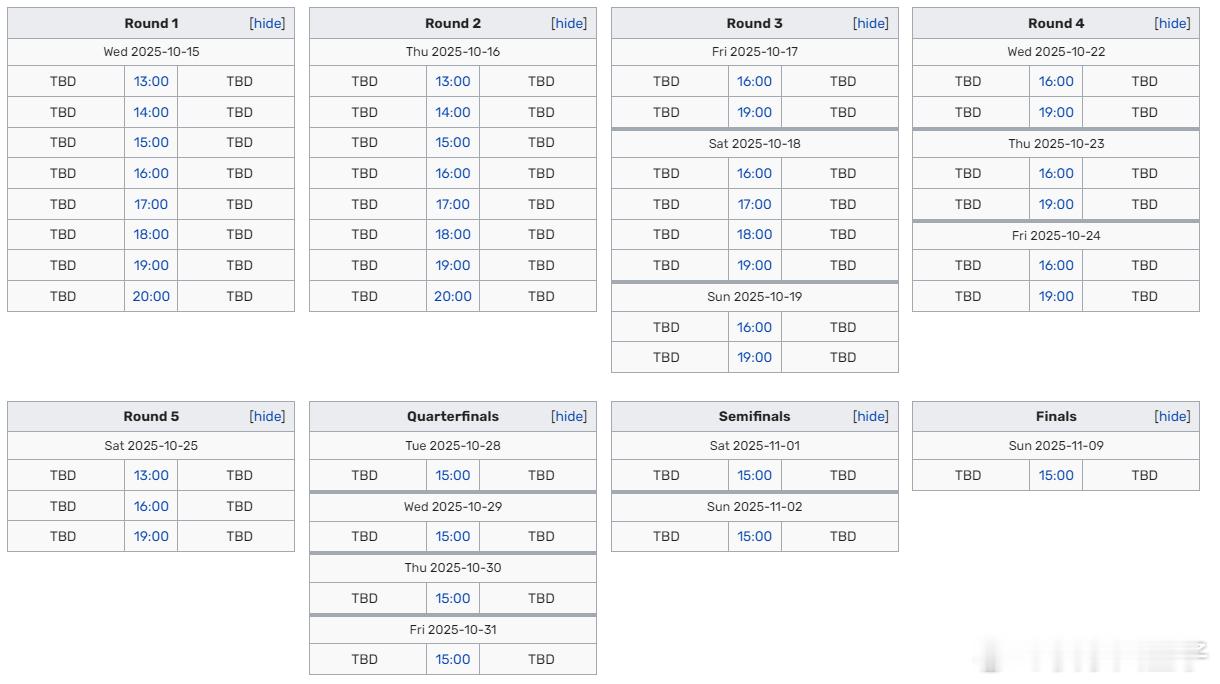The image size is (1220, 684).
Task: Click the 19:00 match under Sun 2025-10-19
Action: click(754, 357)
